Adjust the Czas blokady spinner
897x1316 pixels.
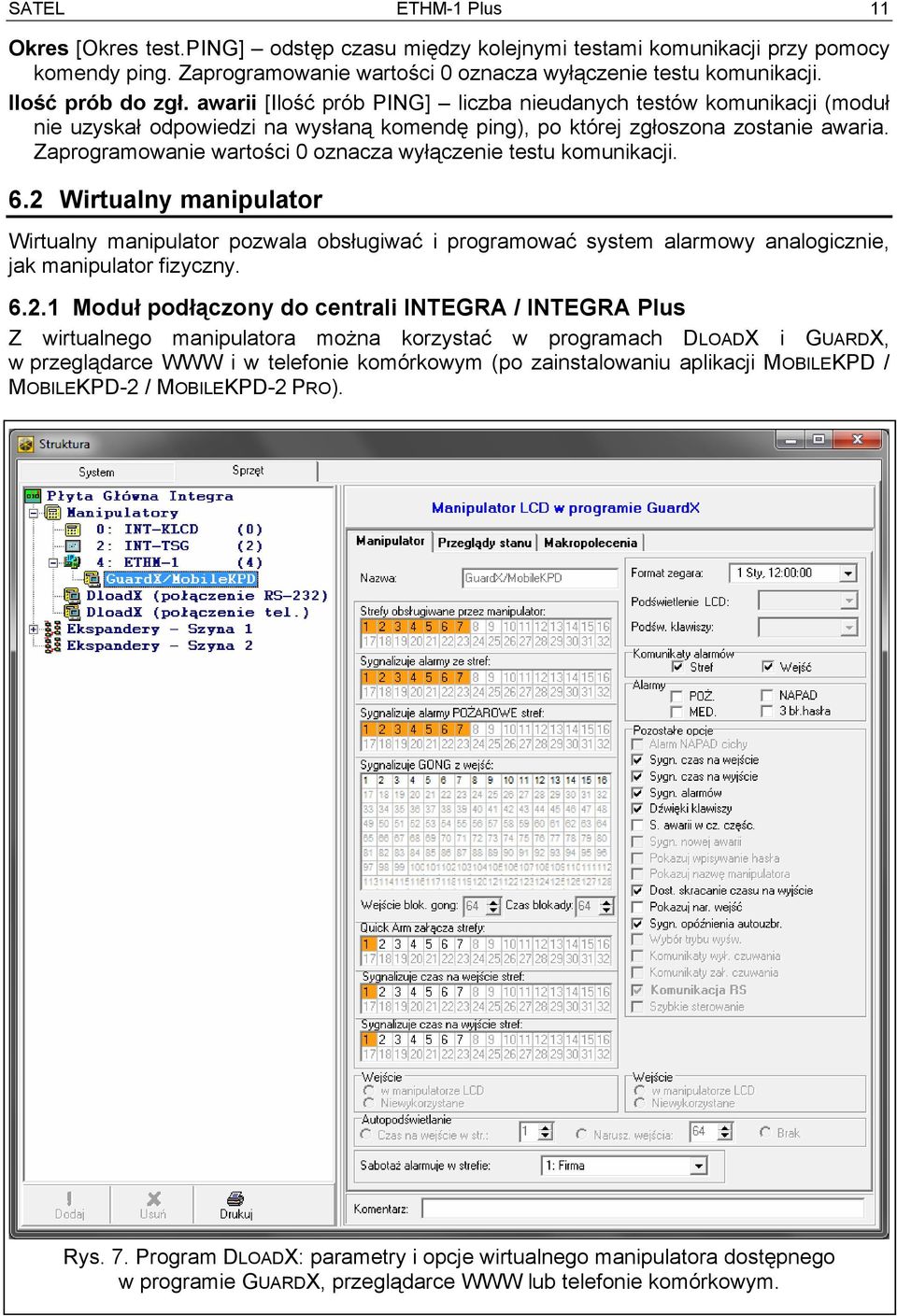[x=607, y=906]
